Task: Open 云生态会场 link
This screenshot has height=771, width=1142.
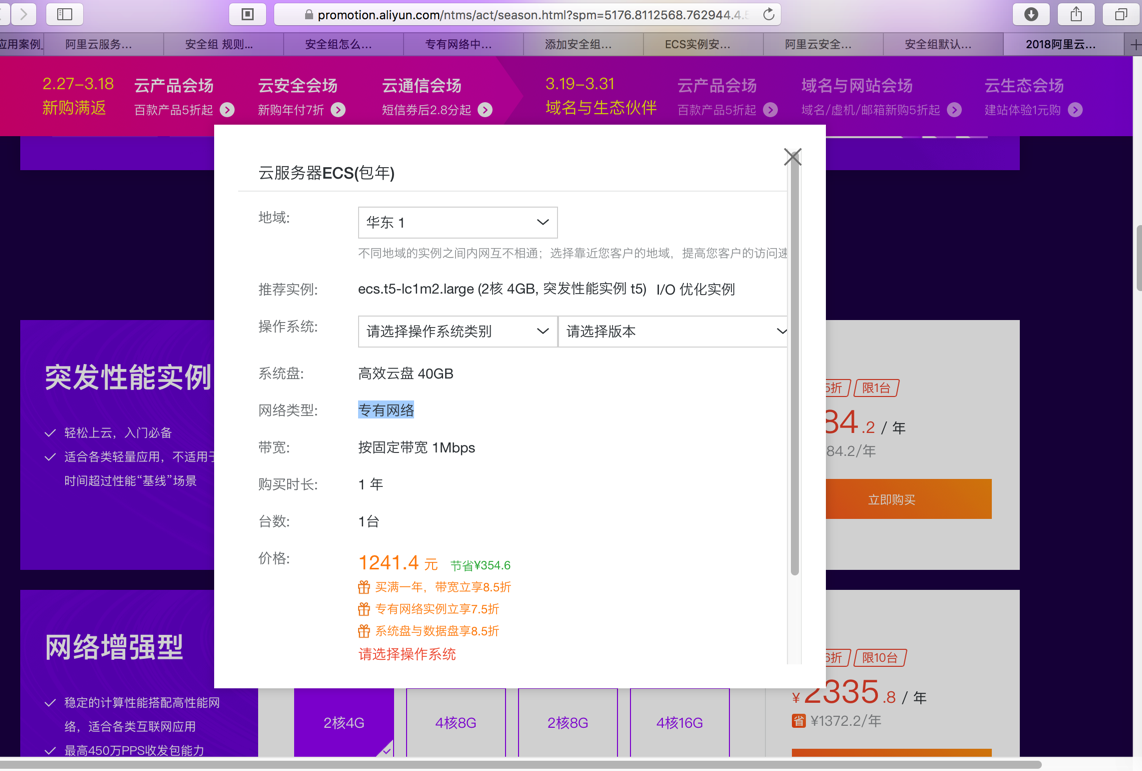Action: (1025, 86)
